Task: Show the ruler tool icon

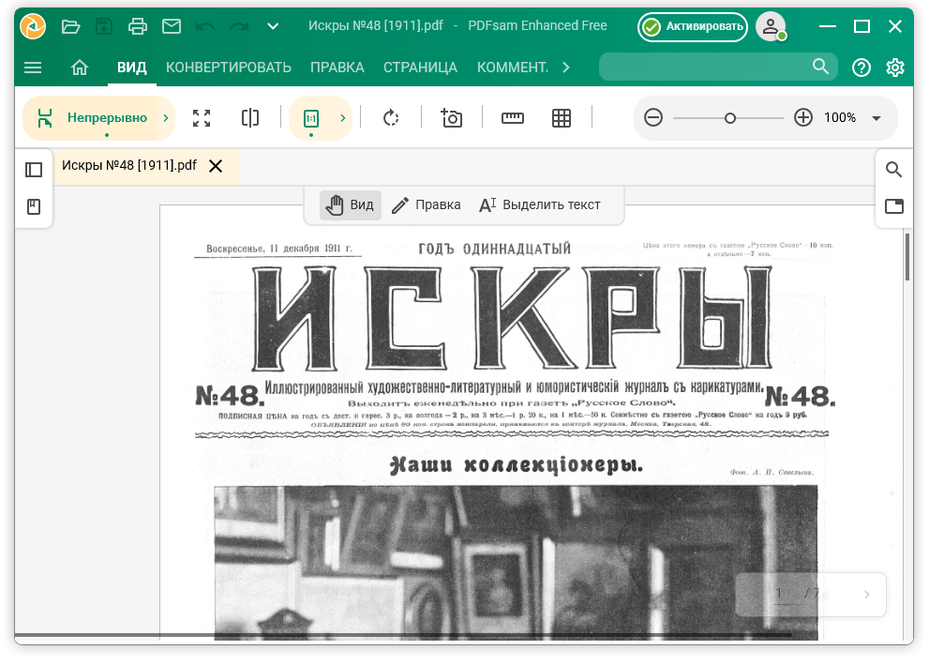Action: coord(512,118)
